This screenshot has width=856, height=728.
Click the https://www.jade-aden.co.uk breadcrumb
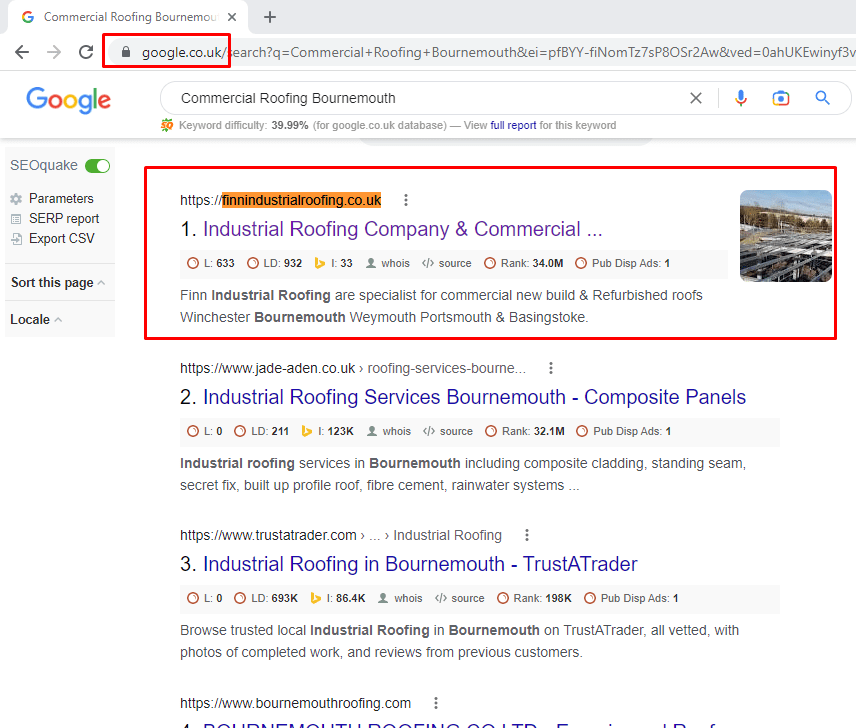(268, 368)
